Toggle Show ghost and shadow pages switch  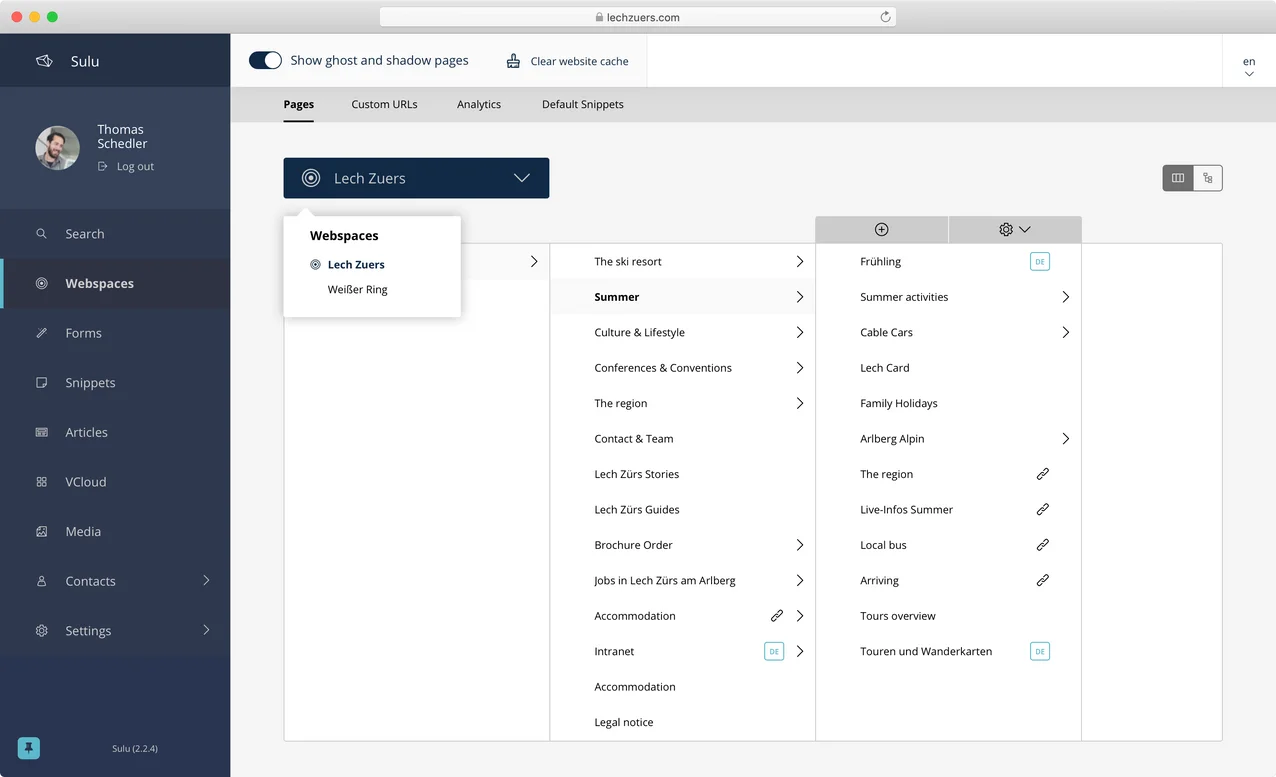pos(266,61)
